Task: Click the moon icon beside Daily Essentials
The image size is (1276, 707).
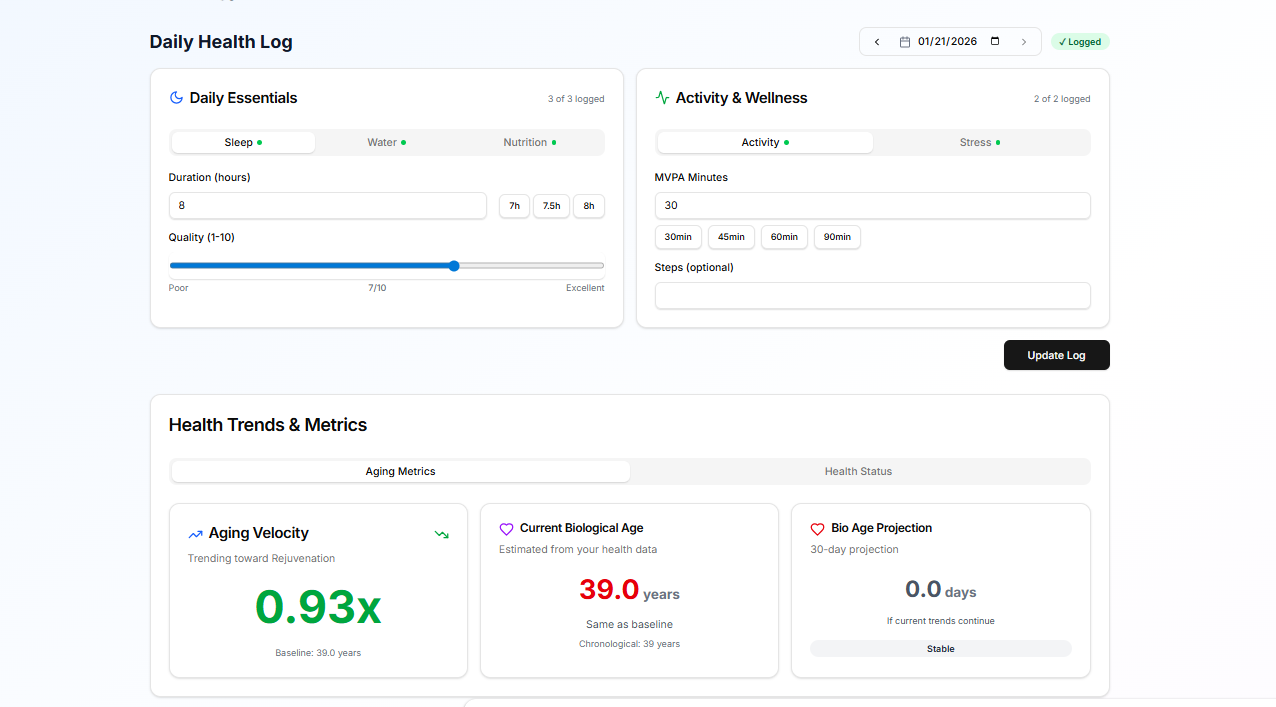Action: [176, 98]
